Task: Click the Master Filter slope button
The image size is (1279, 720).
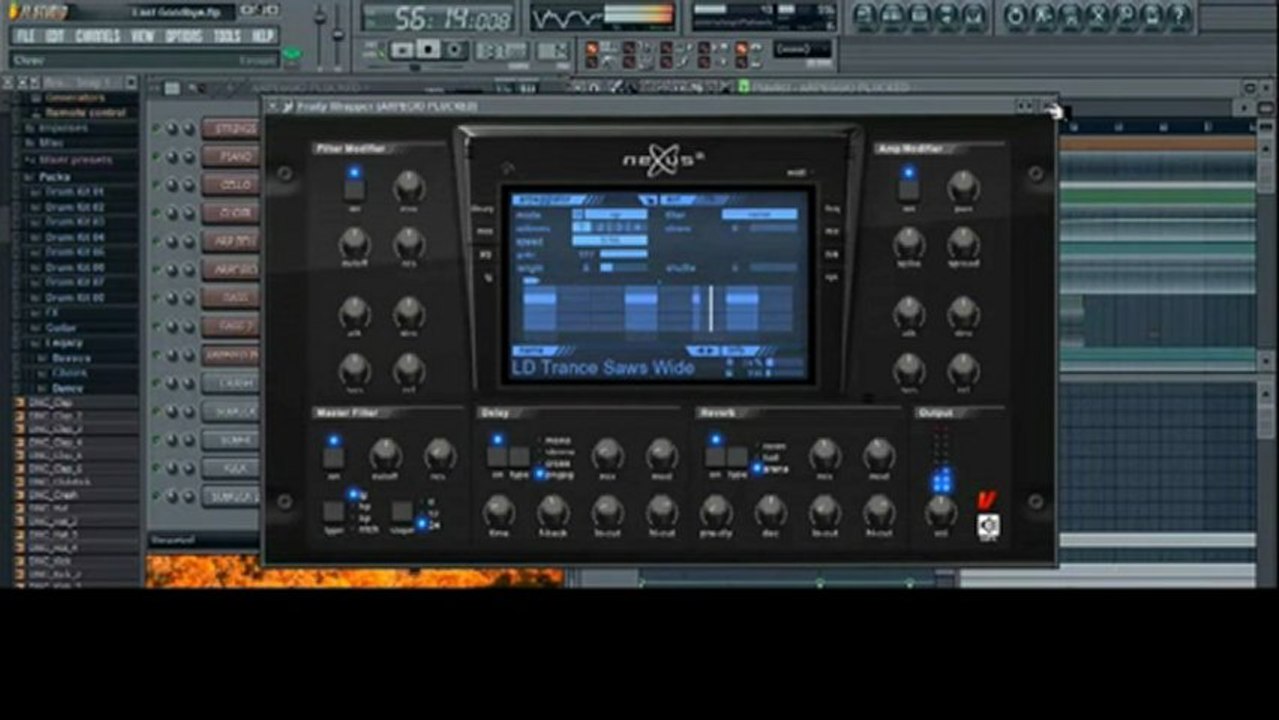Action: (401, 511)
